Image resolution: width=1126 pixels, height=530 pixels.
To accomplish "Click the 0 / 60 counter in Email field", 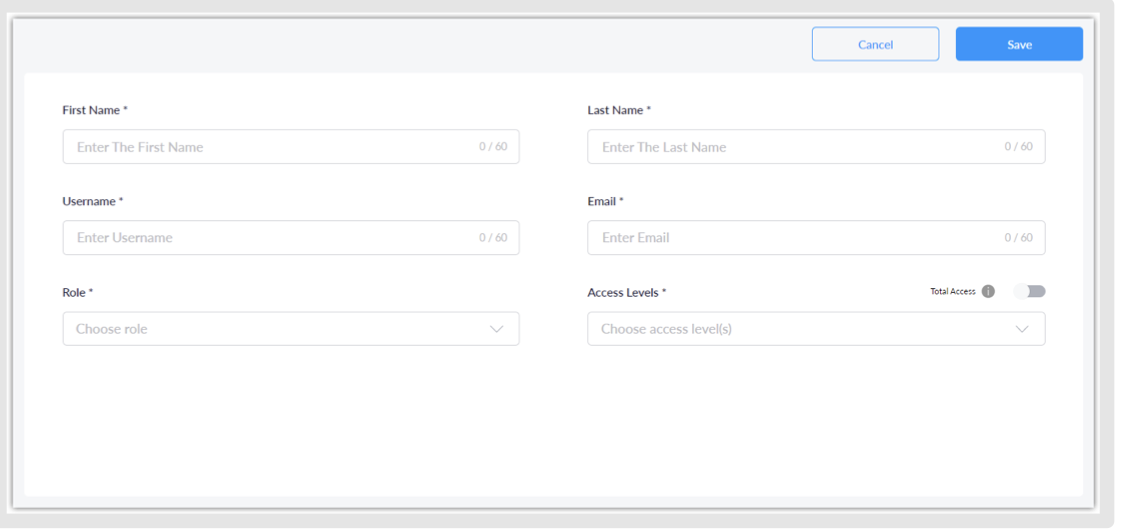I will 1018,238.
